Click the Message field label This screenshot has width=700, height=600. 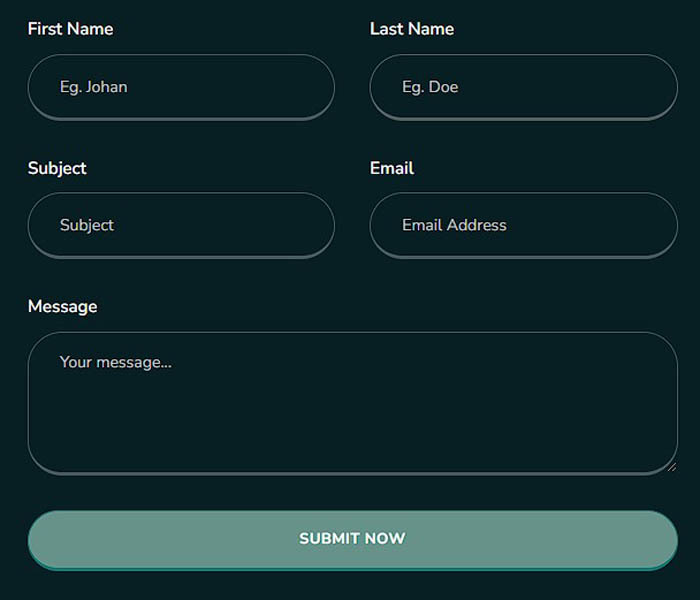62,306
